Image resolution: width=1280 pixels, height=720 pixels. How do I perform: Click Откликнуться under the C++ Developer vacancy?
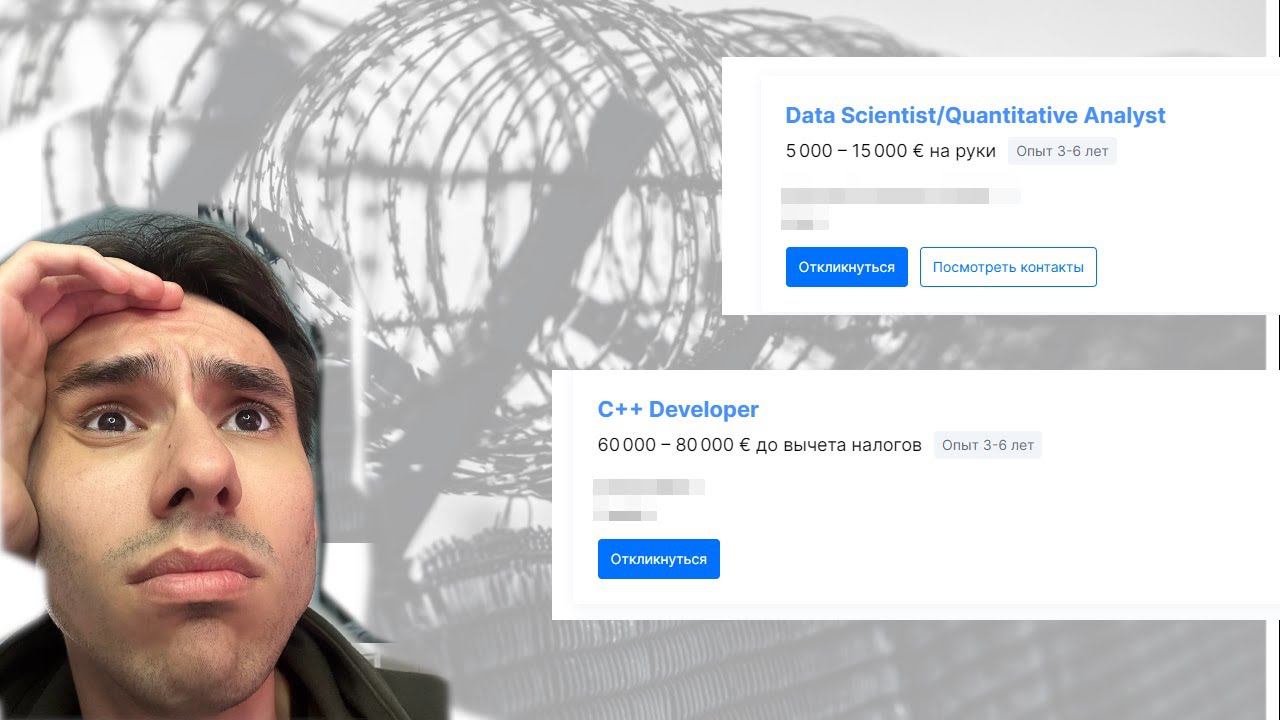coord(659,559)
